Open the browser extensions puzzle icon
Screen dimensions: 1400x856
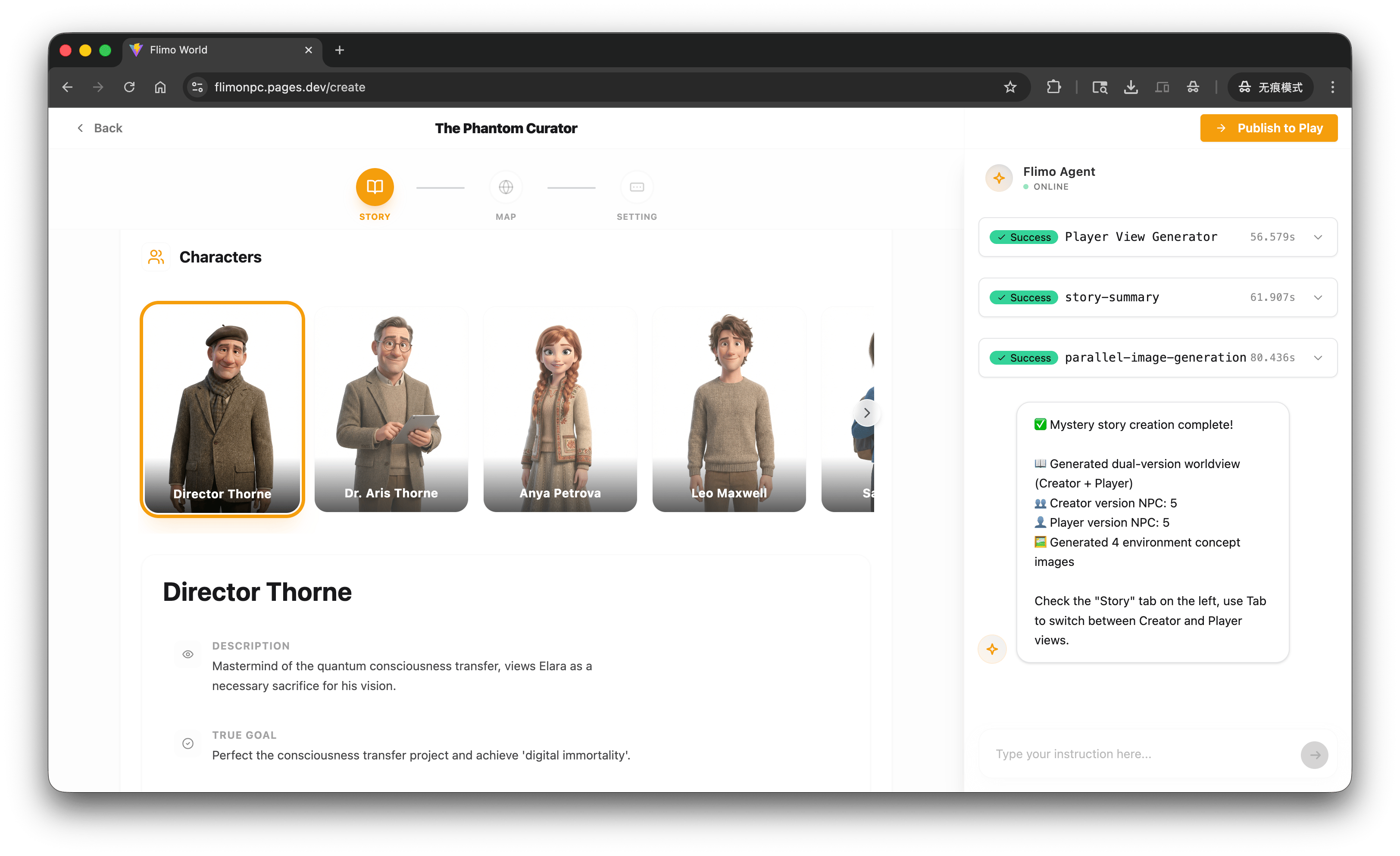point(1053,87)
